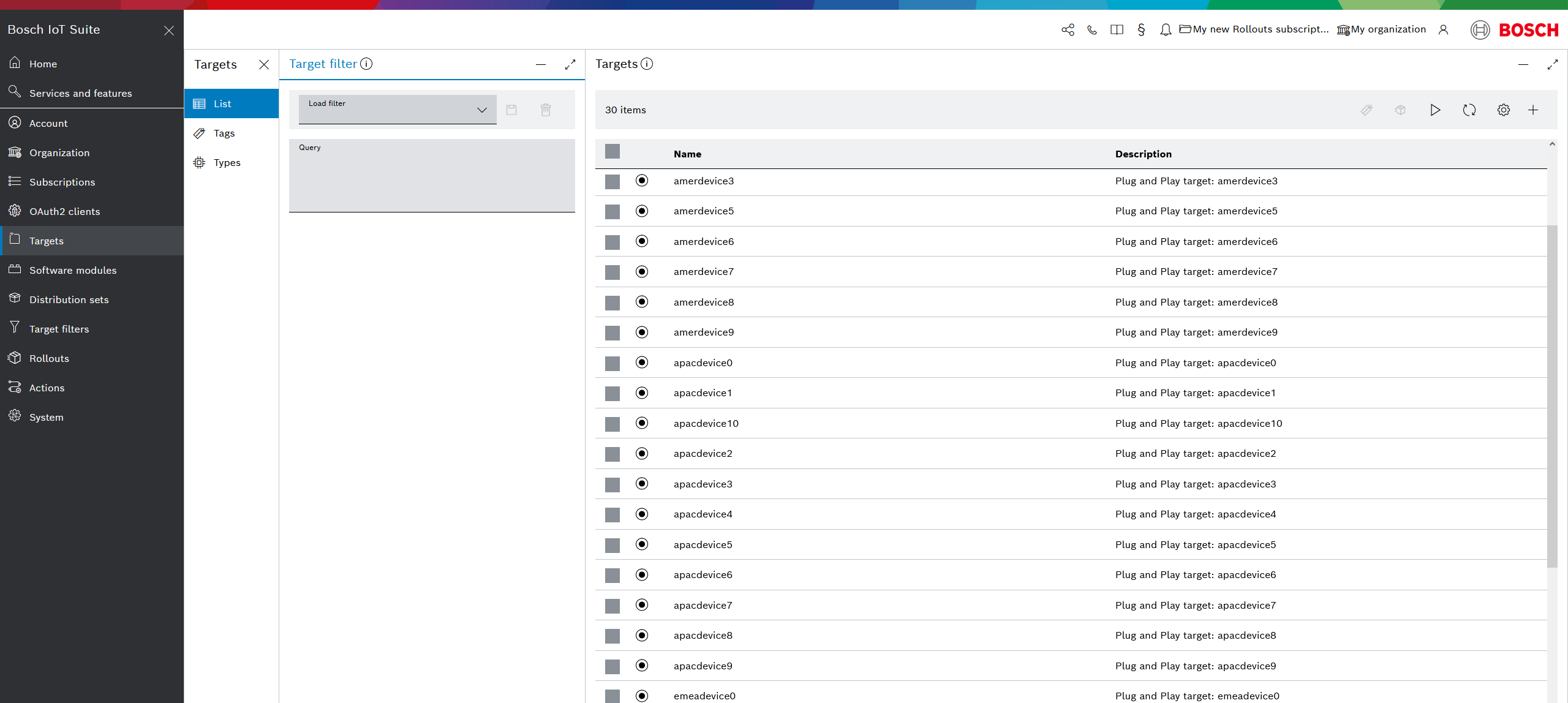Click the phone contact icon
1568x703 pixels.
pyautogui.click(x=1092, y=29)
